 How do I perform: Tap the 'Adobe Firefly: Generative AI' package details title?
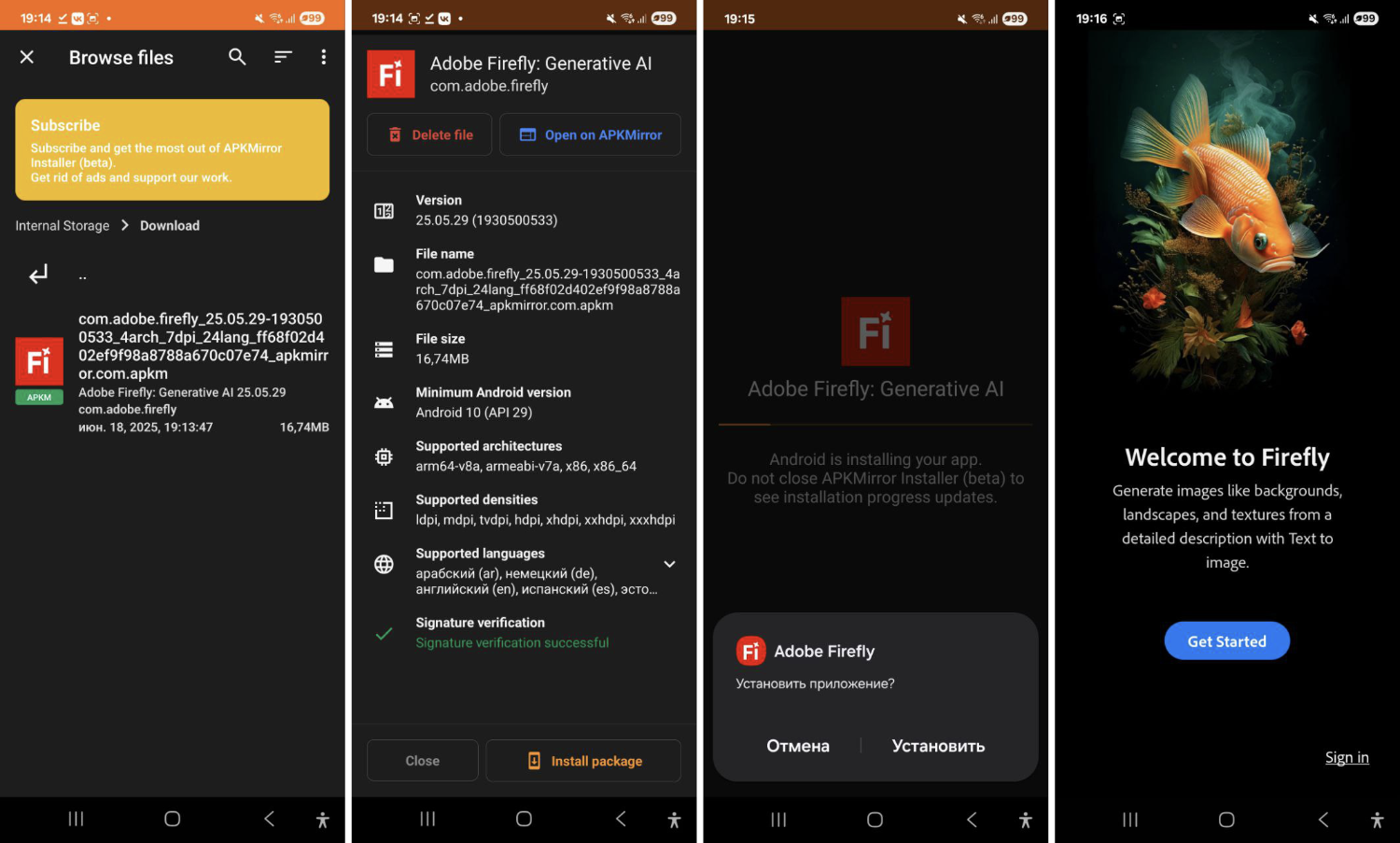[x=541, y=63]
